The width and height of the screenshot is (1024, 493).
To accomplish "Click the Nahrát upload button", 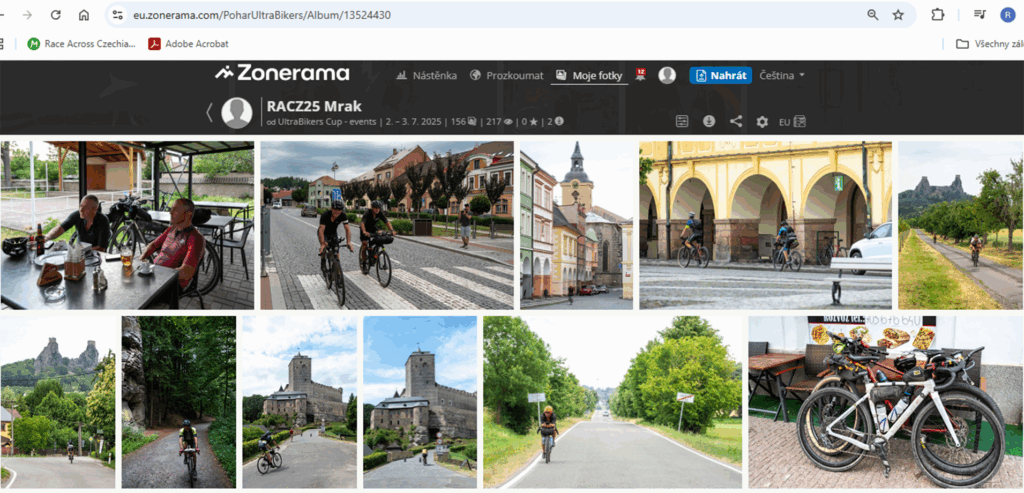I will point(720,75).
